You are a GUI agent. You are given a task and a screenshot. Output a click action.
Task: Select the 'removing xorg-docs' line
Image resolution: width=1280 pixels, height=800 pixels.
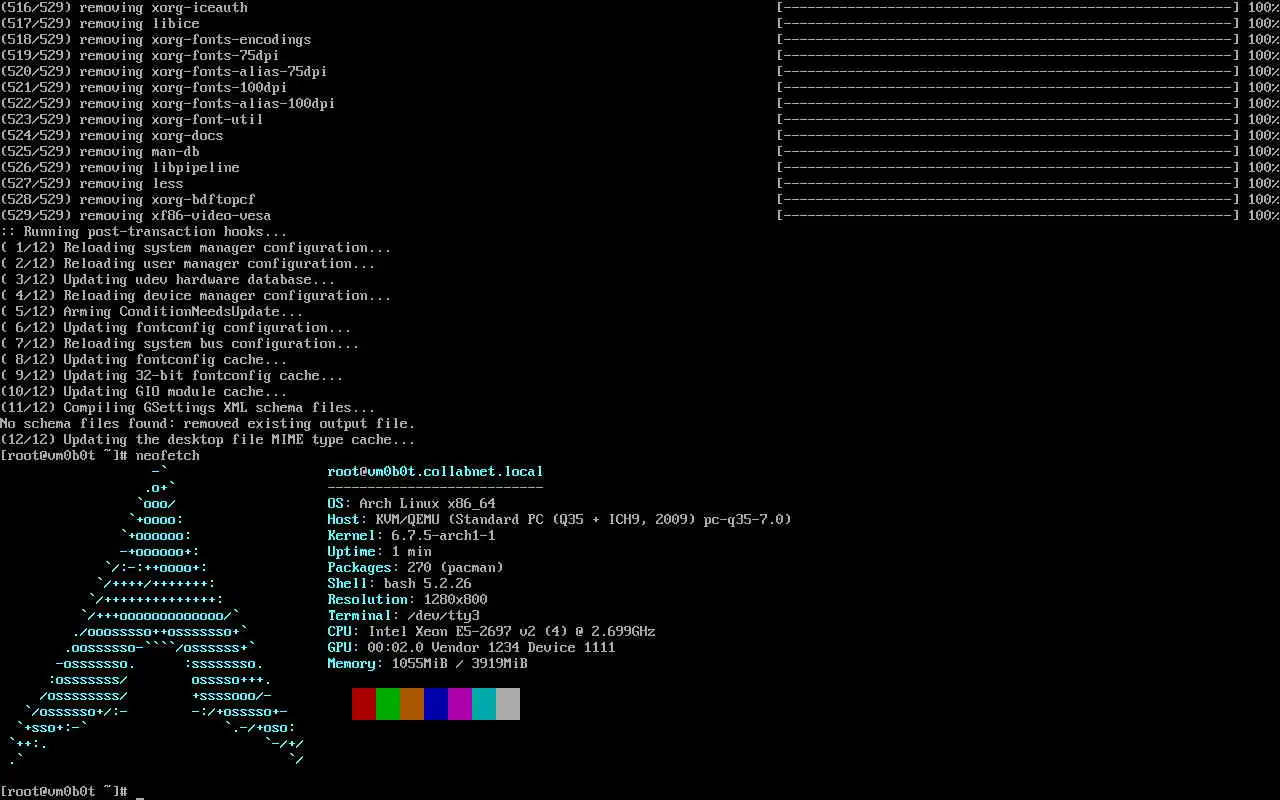pyautogui.click(x=112, y=136)
